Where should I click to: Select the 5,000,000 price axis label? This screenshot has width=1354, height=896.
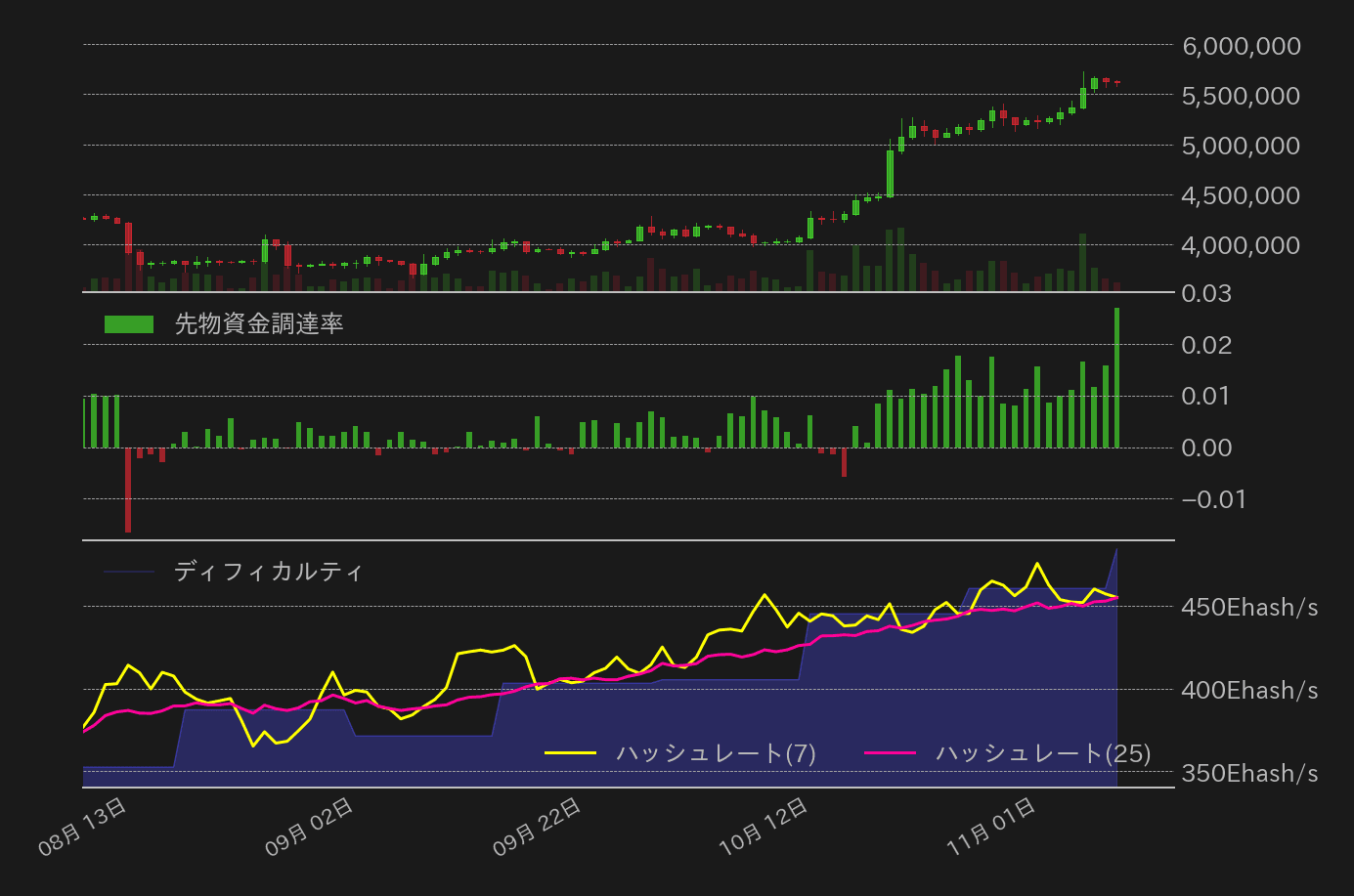1241,146
